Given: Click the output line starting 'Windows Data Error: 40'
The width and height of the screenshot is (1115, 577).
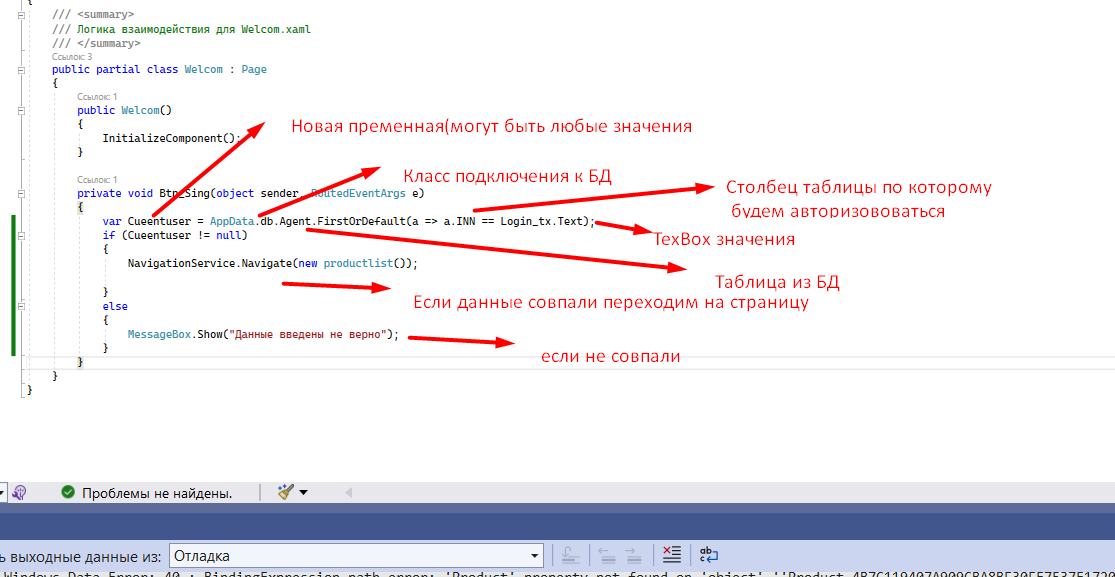Looking at the screenshot, I should [x=558, y=573].
